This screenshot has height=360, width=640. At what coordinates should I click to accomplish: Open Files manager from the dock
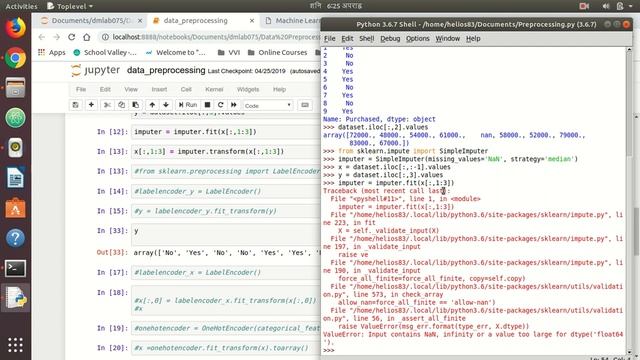point(16,88)
